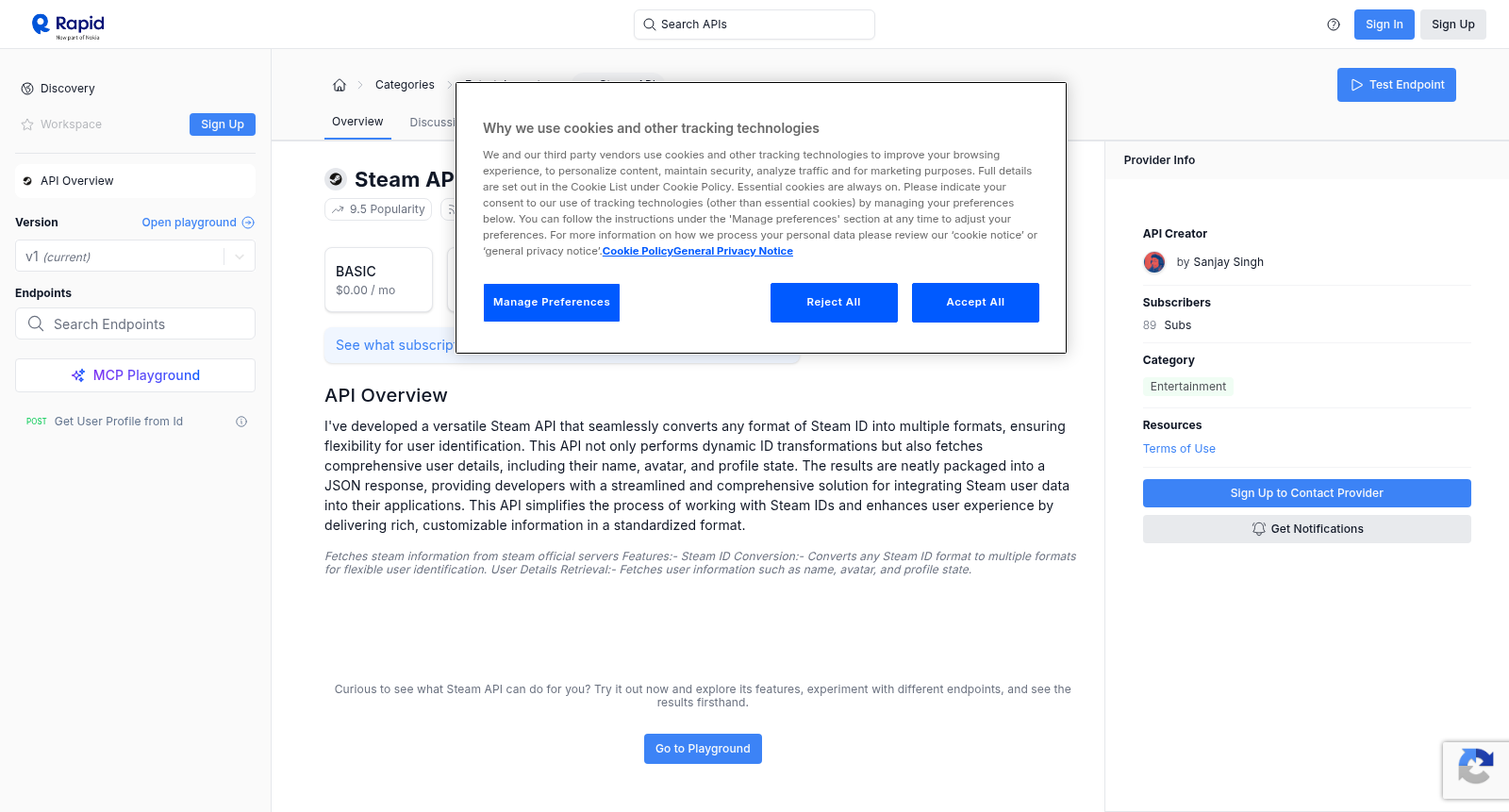Click the popularity trend arrow icon
Image resolution: width=1509 pixels, height=812 pixels.
pos(338,209)
